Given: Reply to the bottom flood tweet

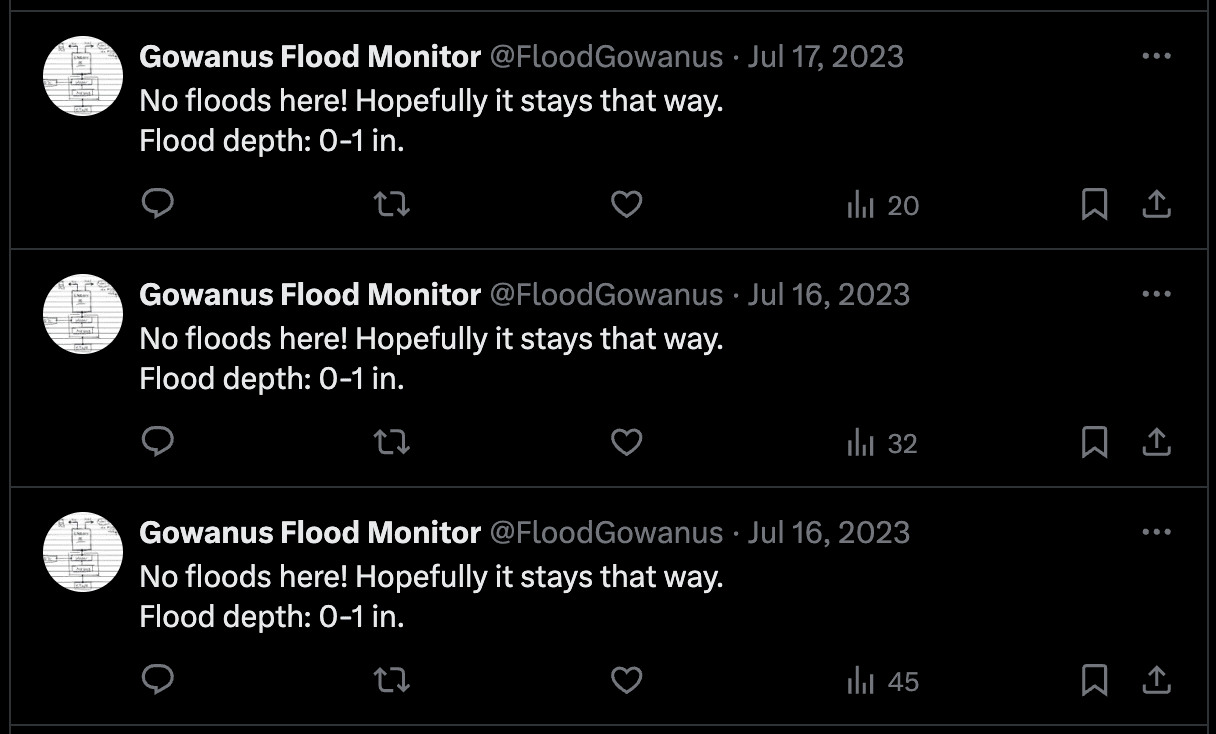Looking at the screenshot, I should point(157,680).
